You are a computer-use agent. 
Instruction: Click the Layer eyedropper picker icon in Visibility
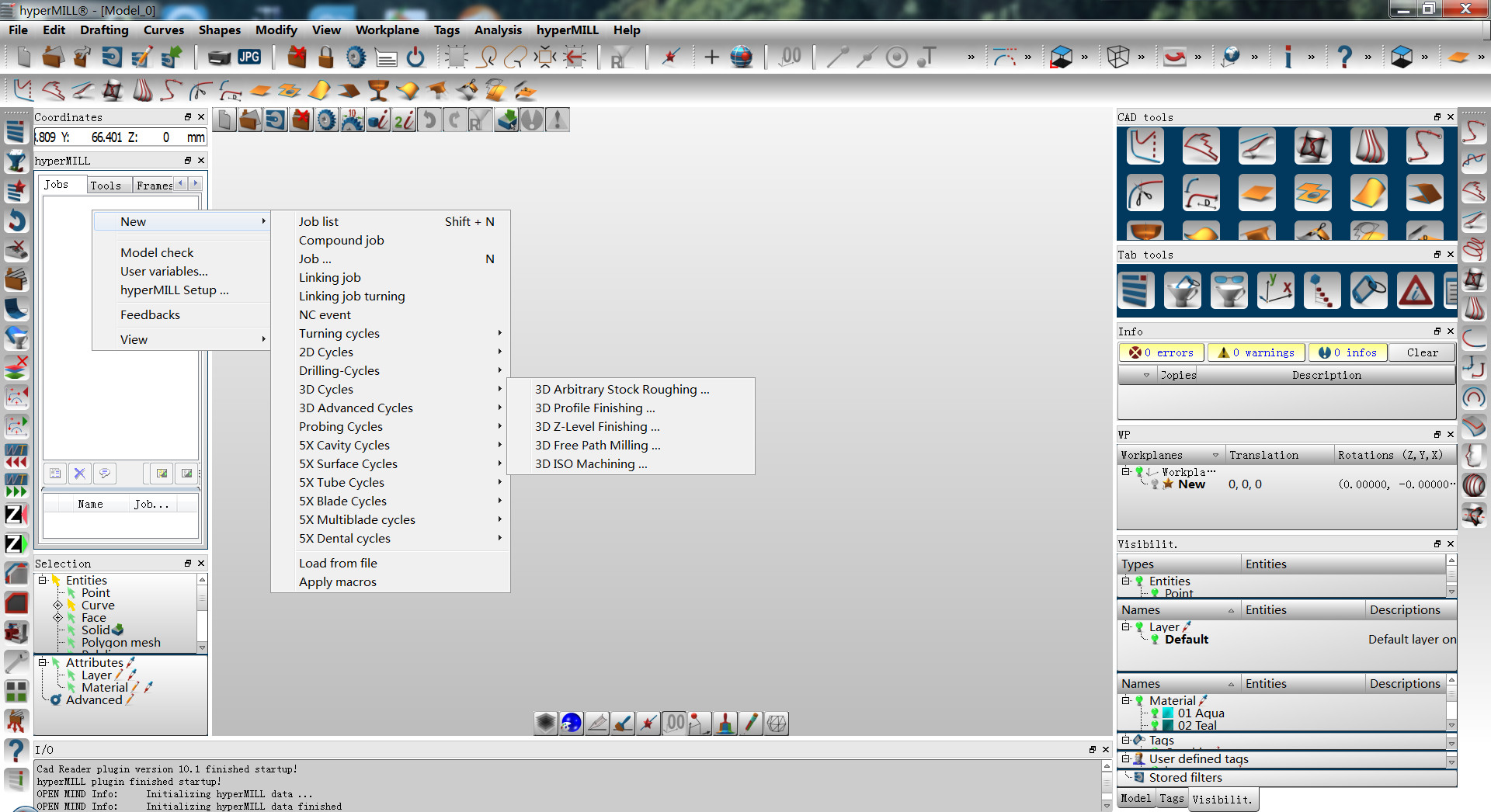(1187, 626)
